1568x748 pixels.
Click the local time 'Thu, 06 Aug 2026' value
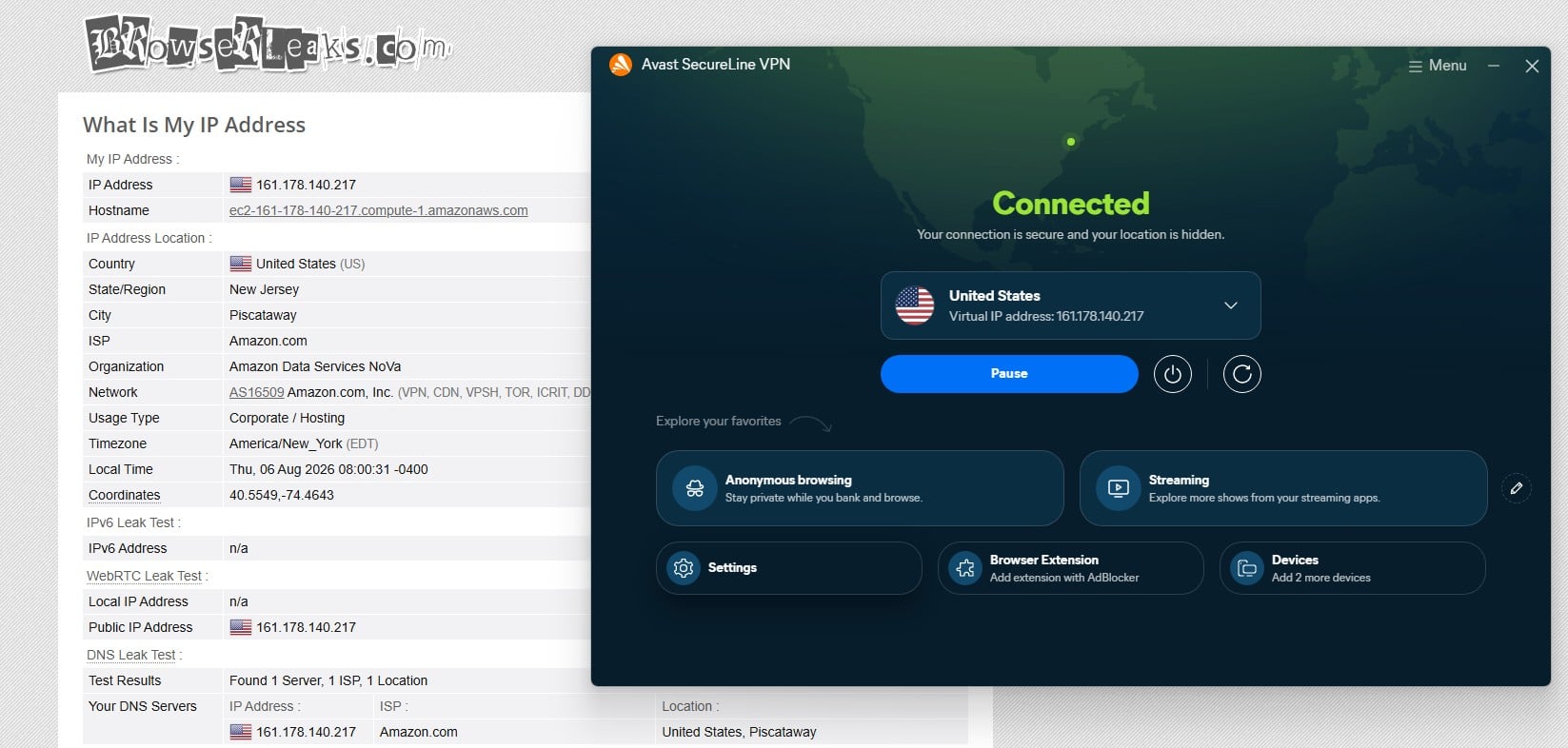click(x=328, y=469)
